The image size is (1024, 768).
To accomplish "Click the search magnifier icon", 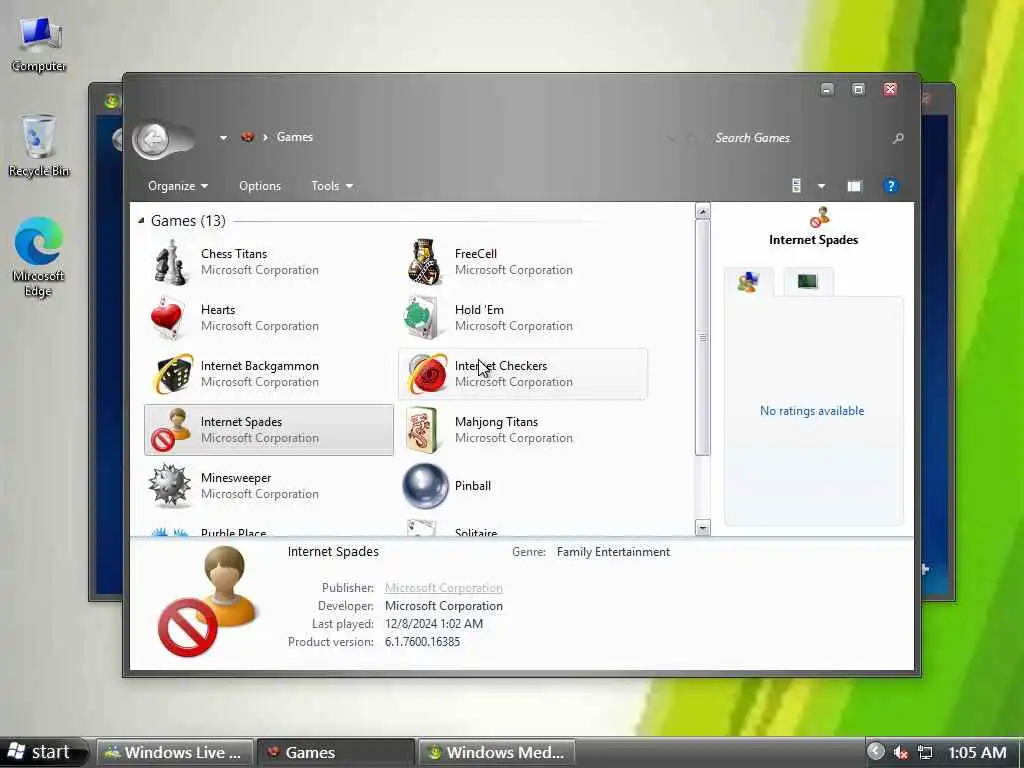I will click(898, 138).
